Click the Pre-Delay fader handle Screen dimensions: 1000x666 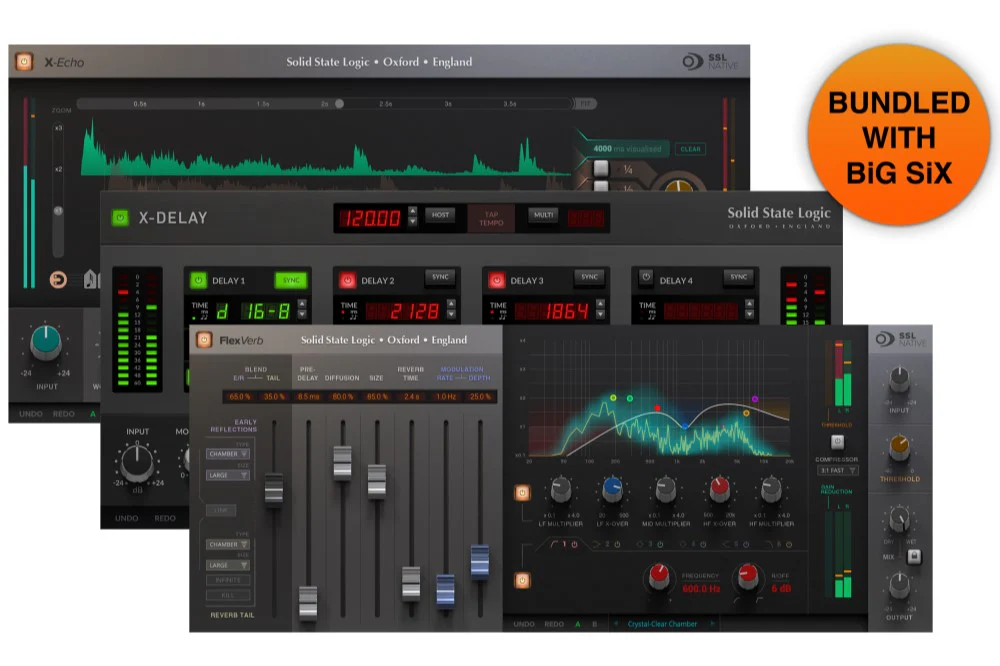click(x=308, y=602)
